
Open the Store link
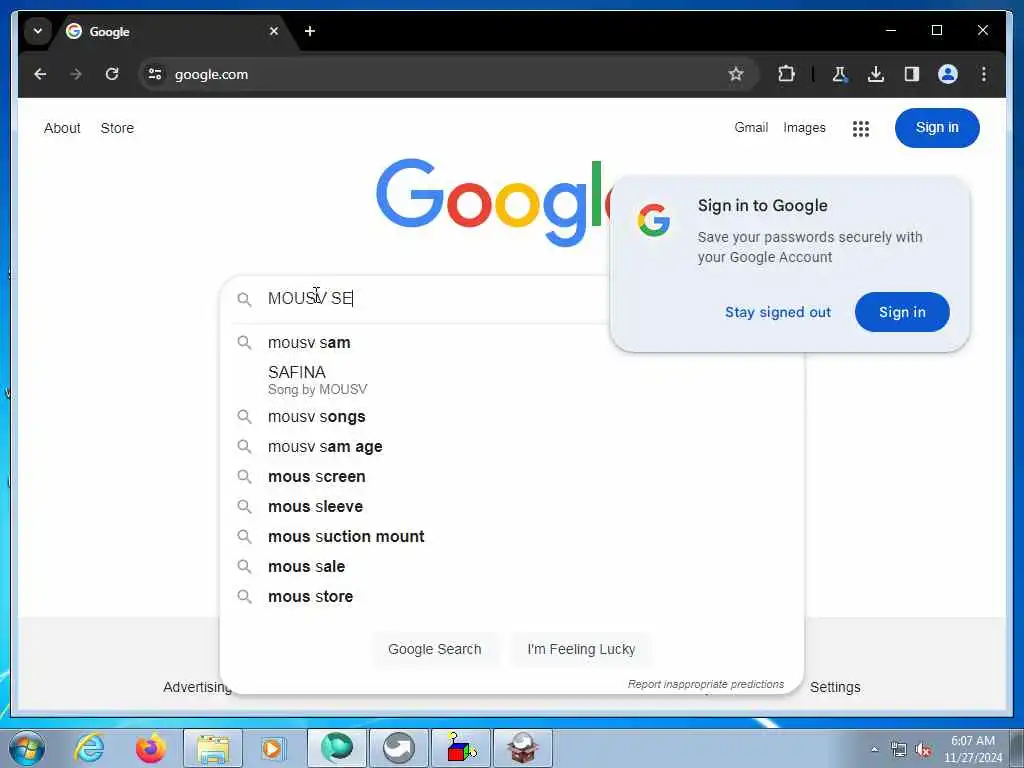[x=117, y=128]
